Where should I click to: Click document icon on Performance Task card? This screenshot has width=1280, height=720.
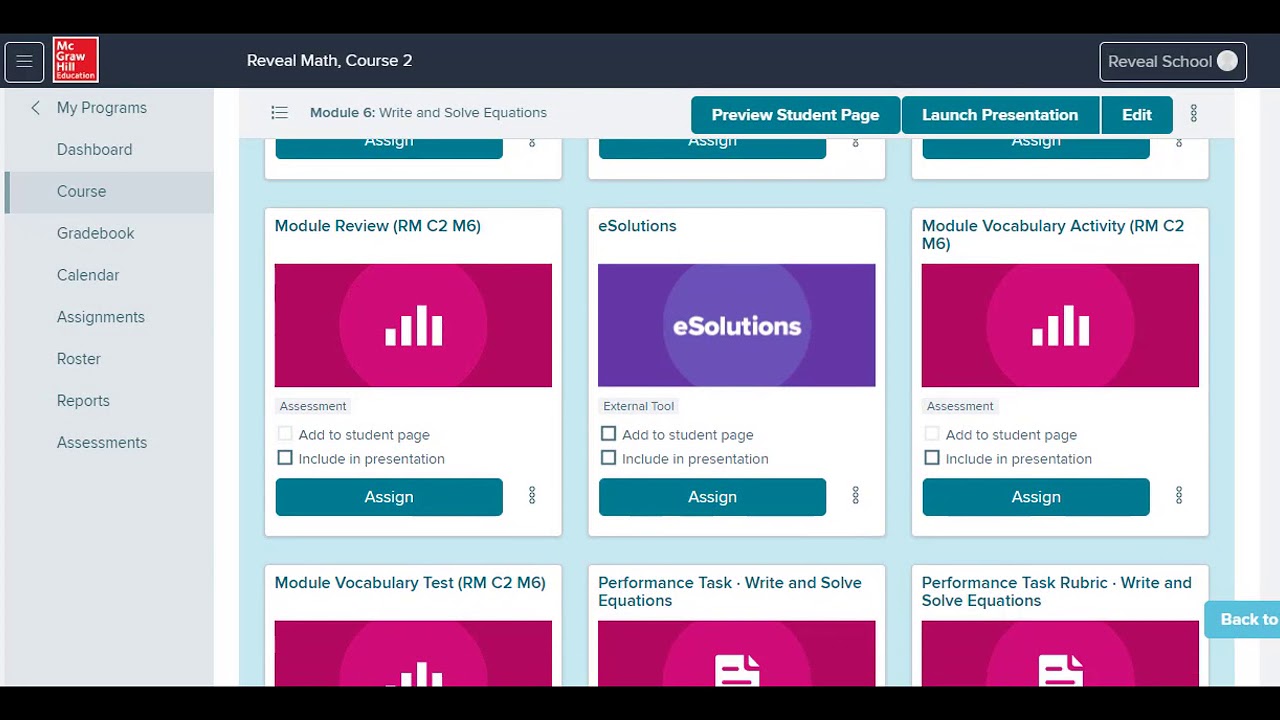[737, 671]
